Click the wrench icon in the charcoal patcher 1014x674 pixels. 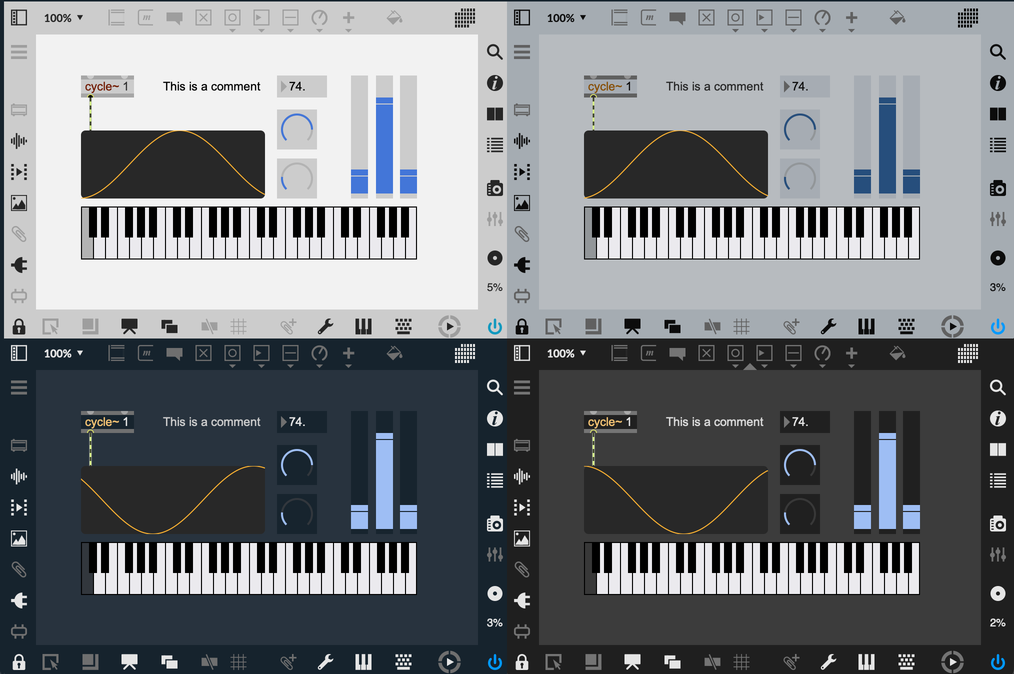pyautogui.click(x=828, y=661)
